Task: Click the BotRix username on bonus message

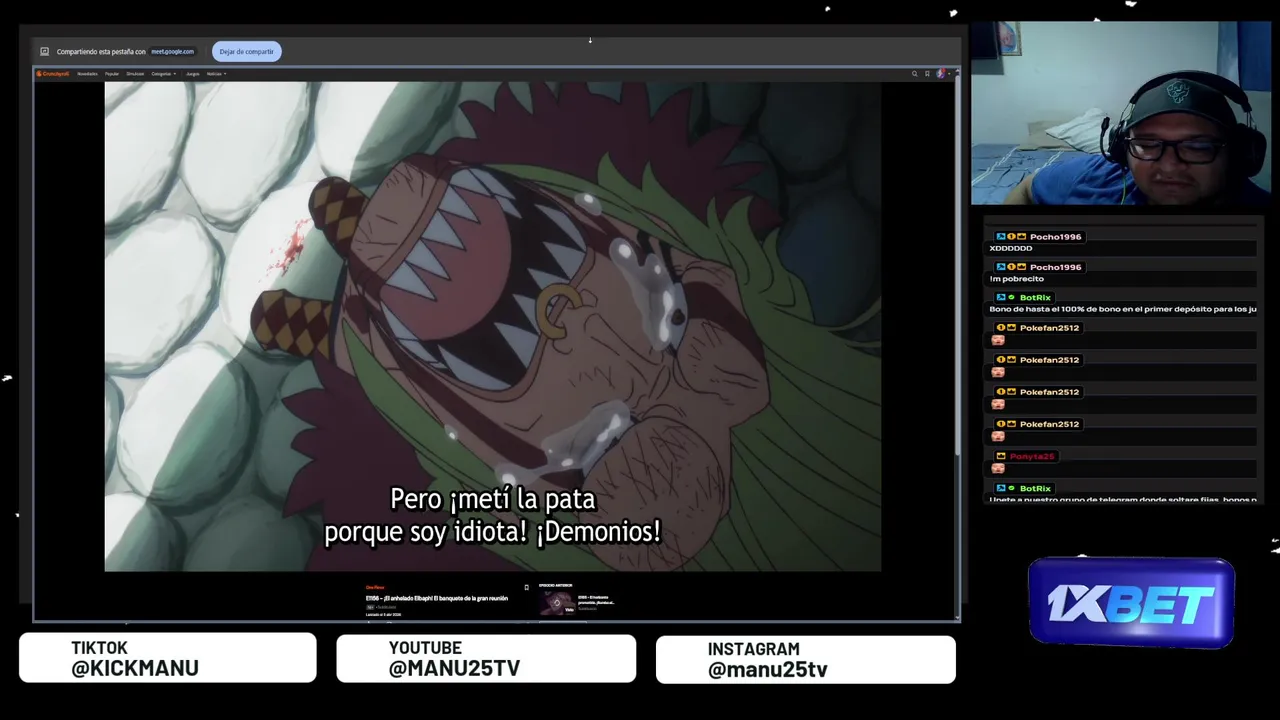Action: click(x=1035, y=297)
